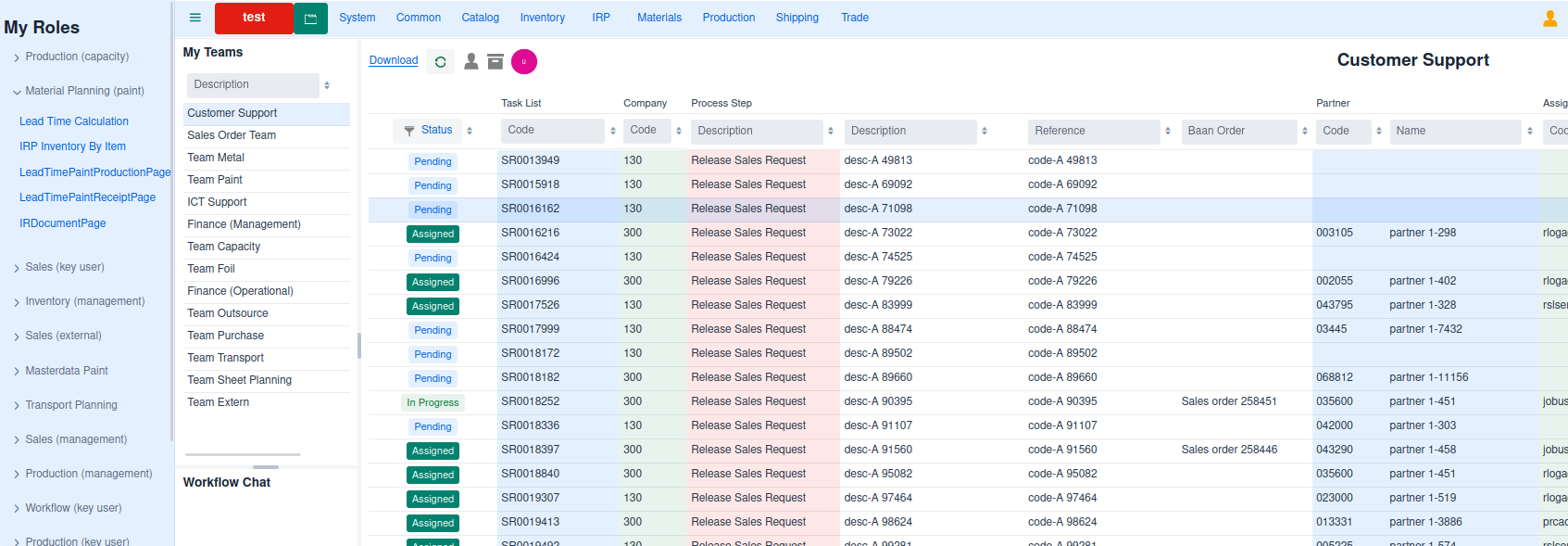Sort My Teams Description column
This screenshot has width=1568, height=546.
click(x=327, y=85)
